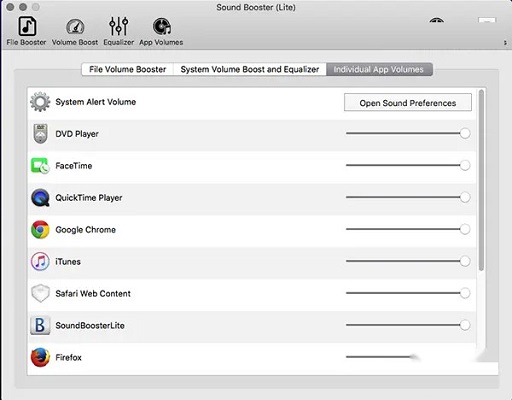Switch to File Volume Booster tab
512x400 pixels.
(128, 69)
